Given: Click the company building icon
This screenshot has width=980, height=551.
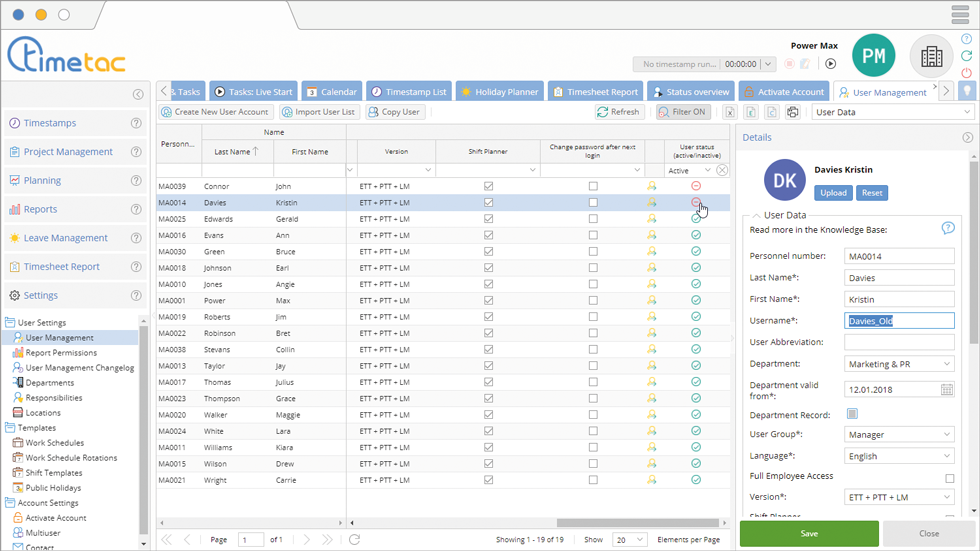Looking at the screenshot, I should (x=931, y=57).
